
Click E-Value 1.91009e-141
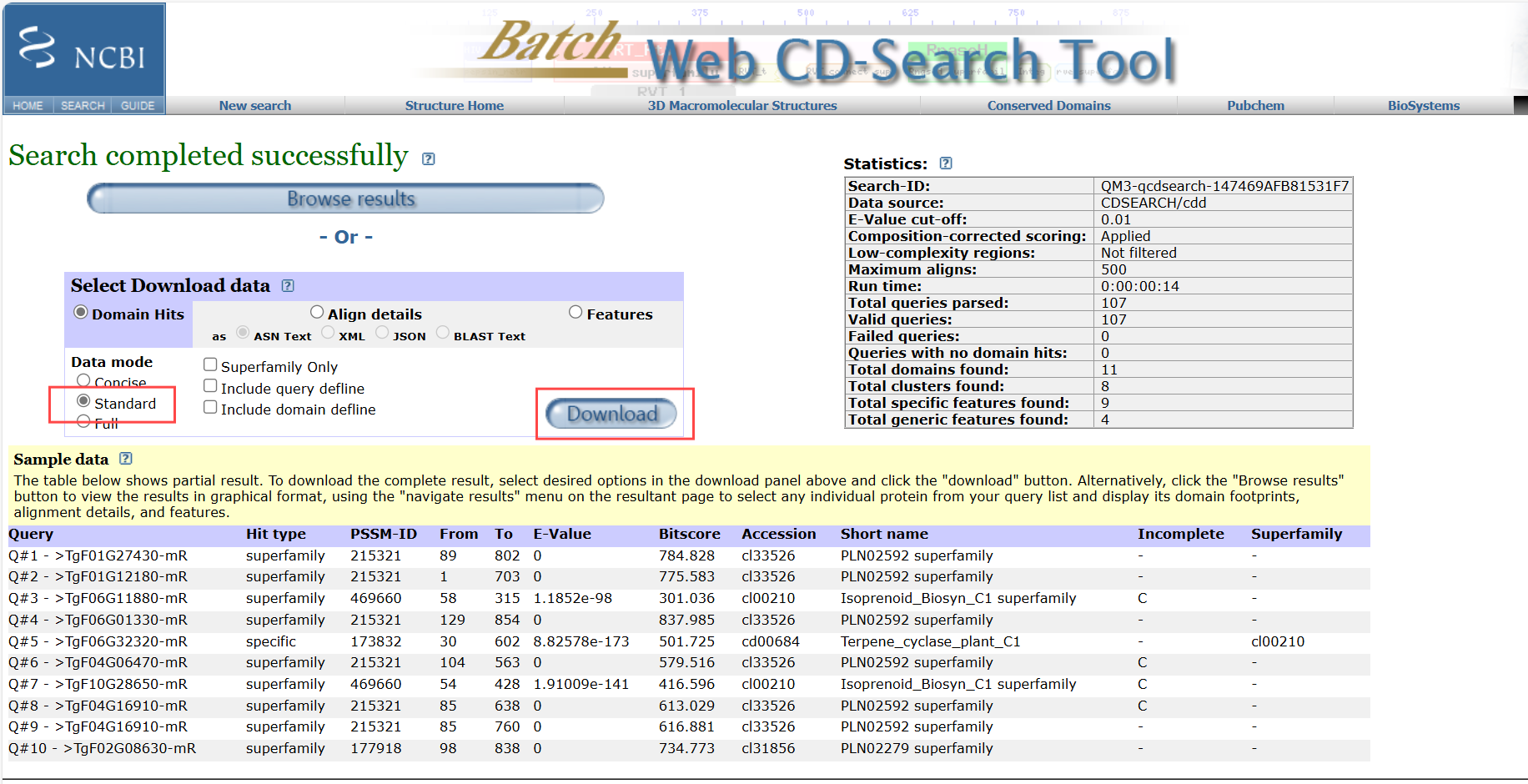click(581, 685)
